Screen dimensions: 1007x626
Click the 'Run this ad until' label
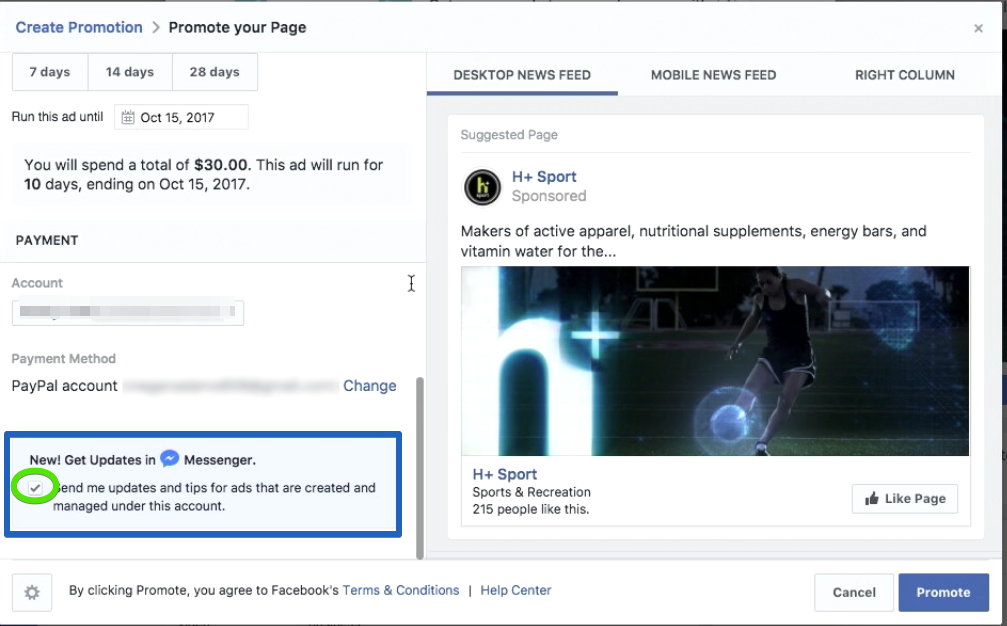tap(57, 117)
